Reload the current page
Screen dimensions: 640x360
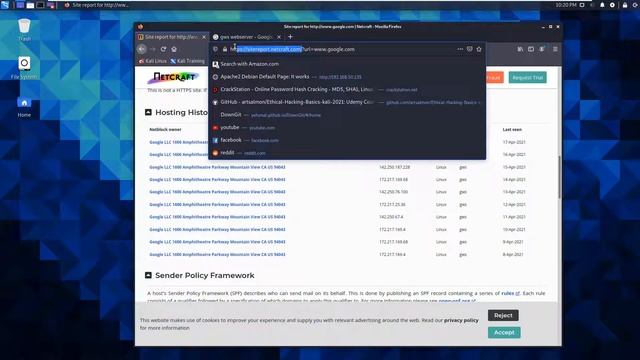pos(163,49)
